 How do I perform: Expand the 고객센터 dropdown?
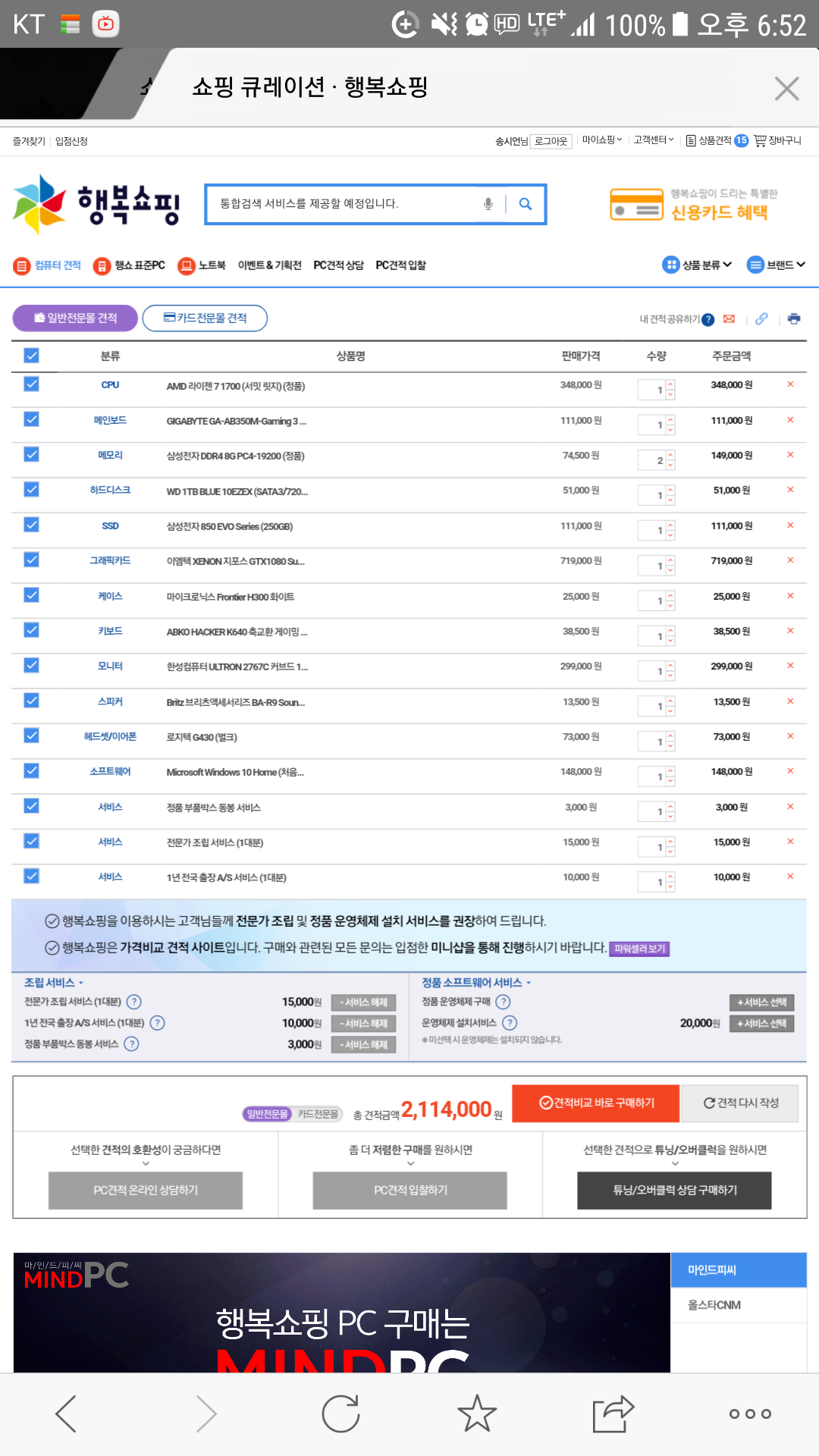654,140
